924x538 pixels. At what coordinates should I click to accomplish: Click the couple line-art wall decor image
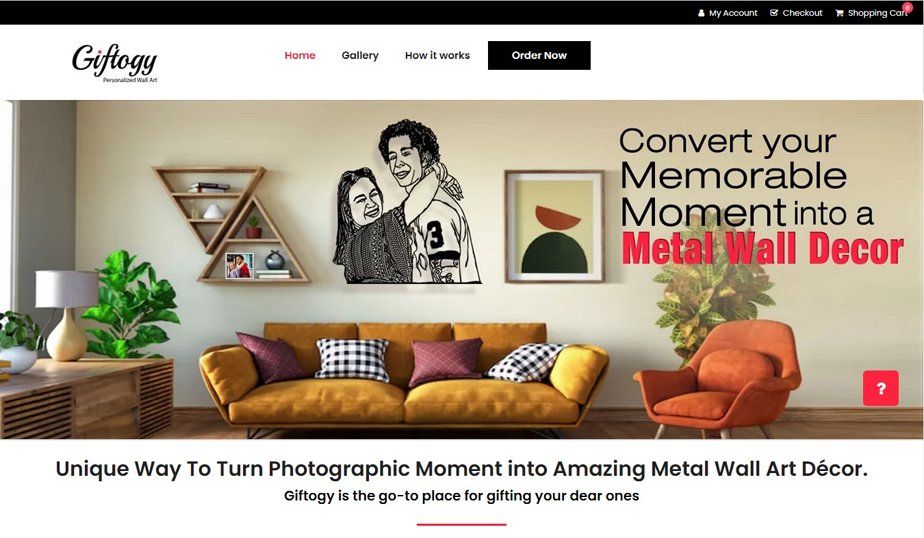tap(407, 202)
